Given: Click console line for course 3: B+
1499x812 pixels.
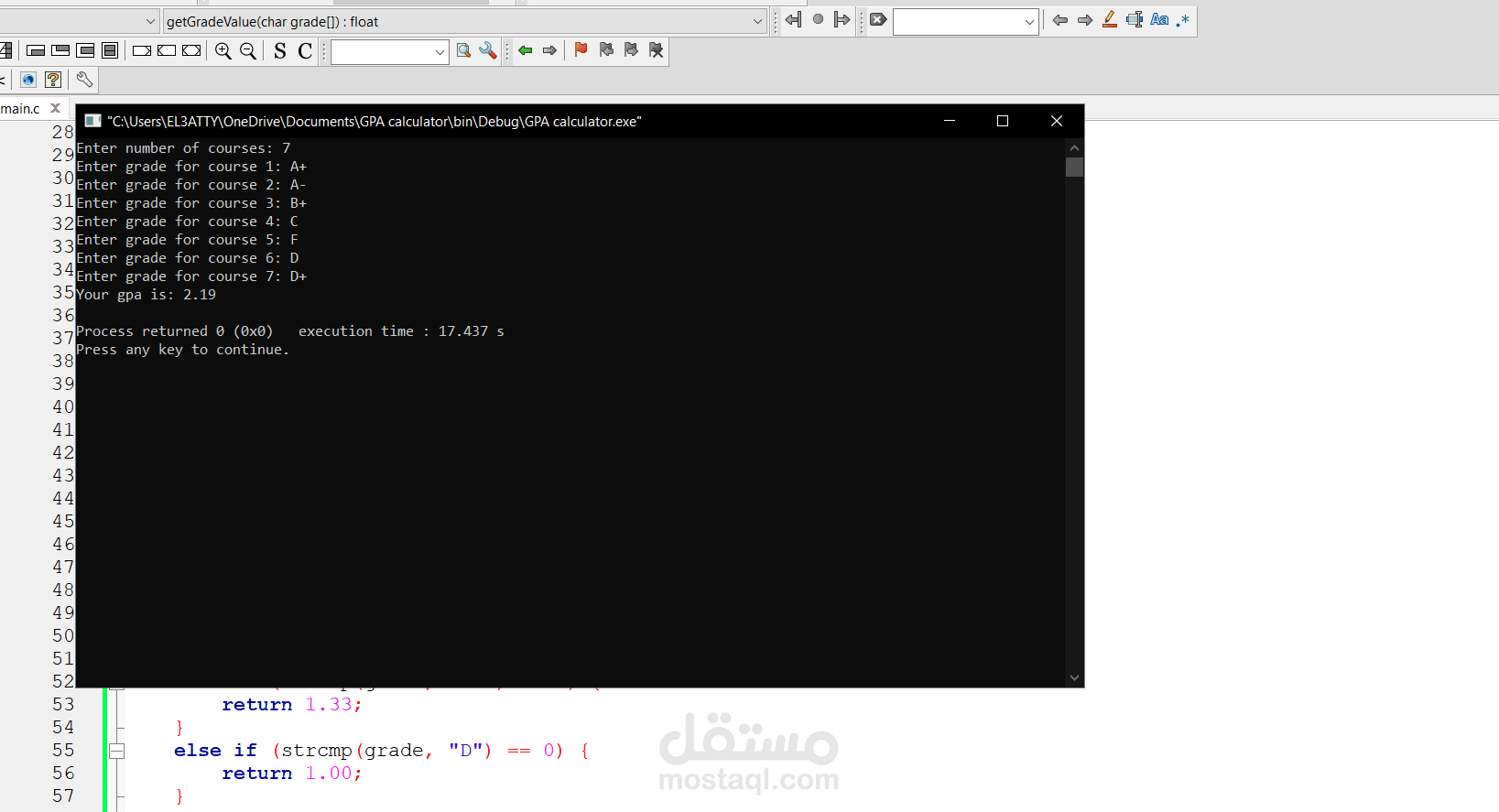Looking at the screenshot, I should (191, 203).
